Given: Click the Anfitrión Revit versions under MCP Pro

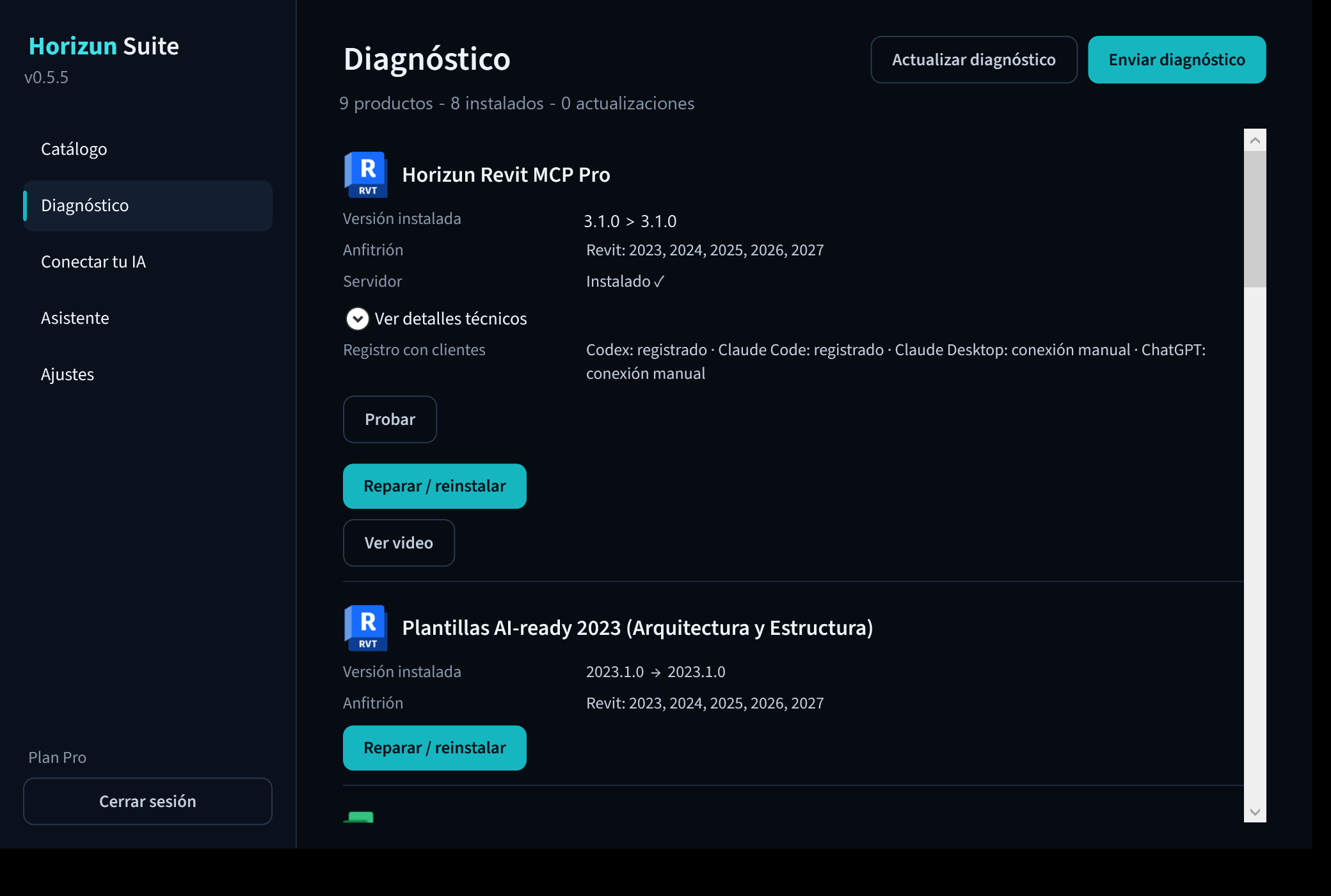Looking at the screenshot, I should pyautogui.click(x=705, y=250).
